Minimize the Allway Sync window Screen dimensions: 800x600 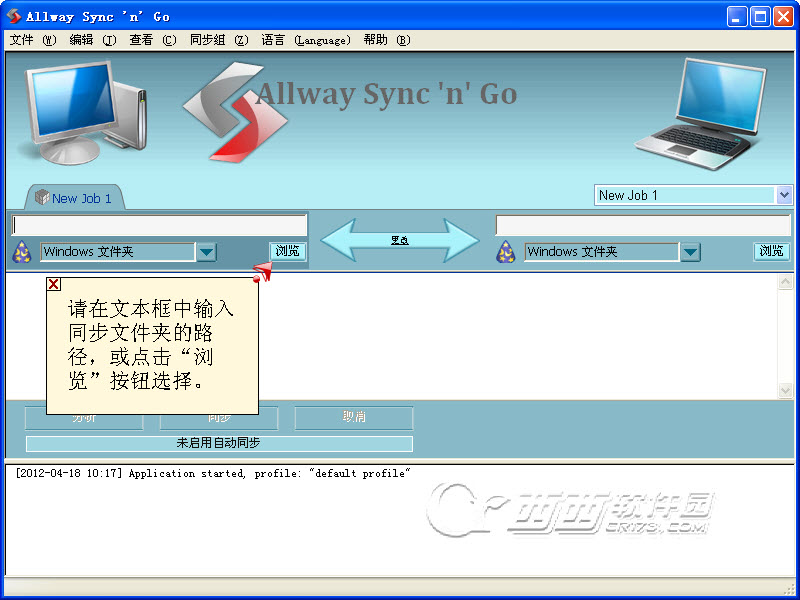[737, 17]
